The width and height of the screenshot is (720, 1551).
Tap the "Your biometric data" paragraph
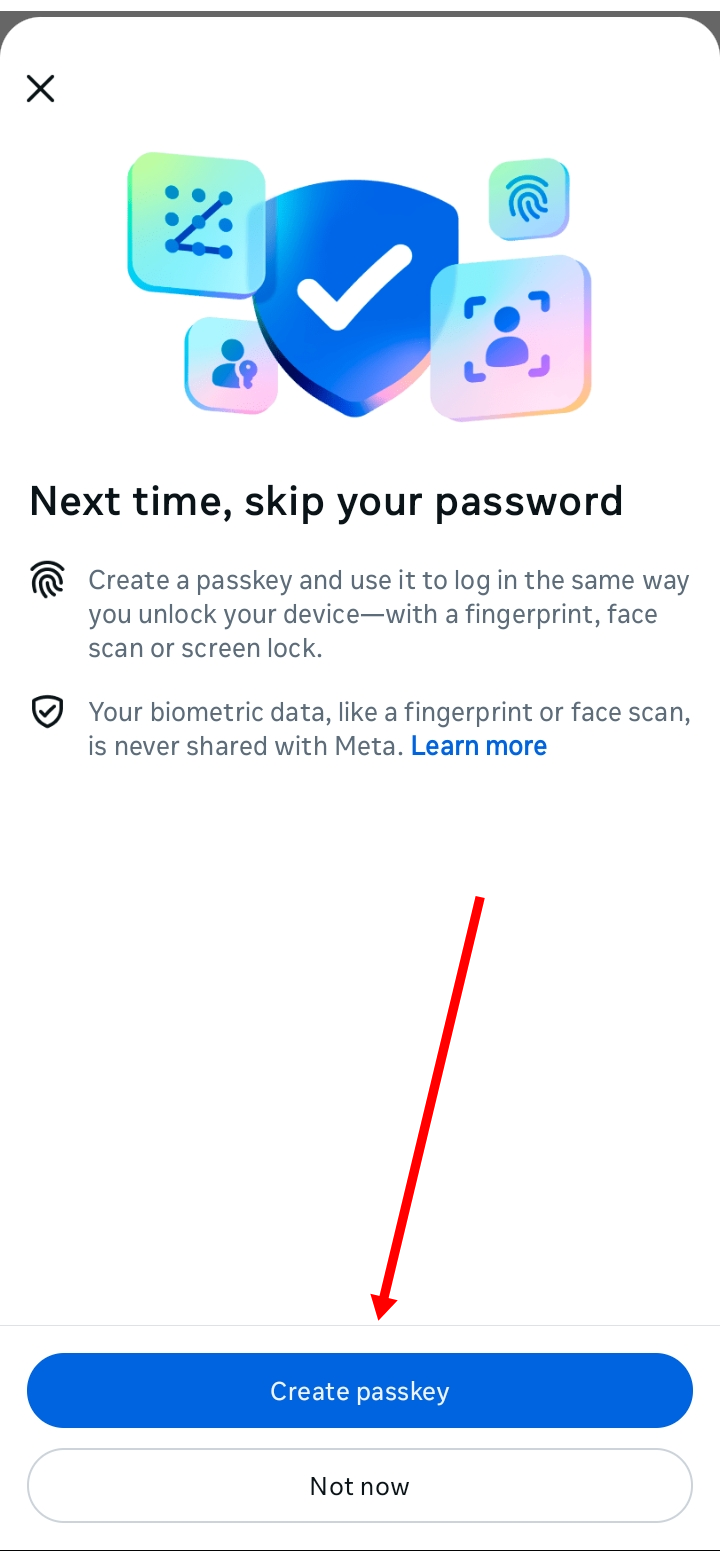389,729
